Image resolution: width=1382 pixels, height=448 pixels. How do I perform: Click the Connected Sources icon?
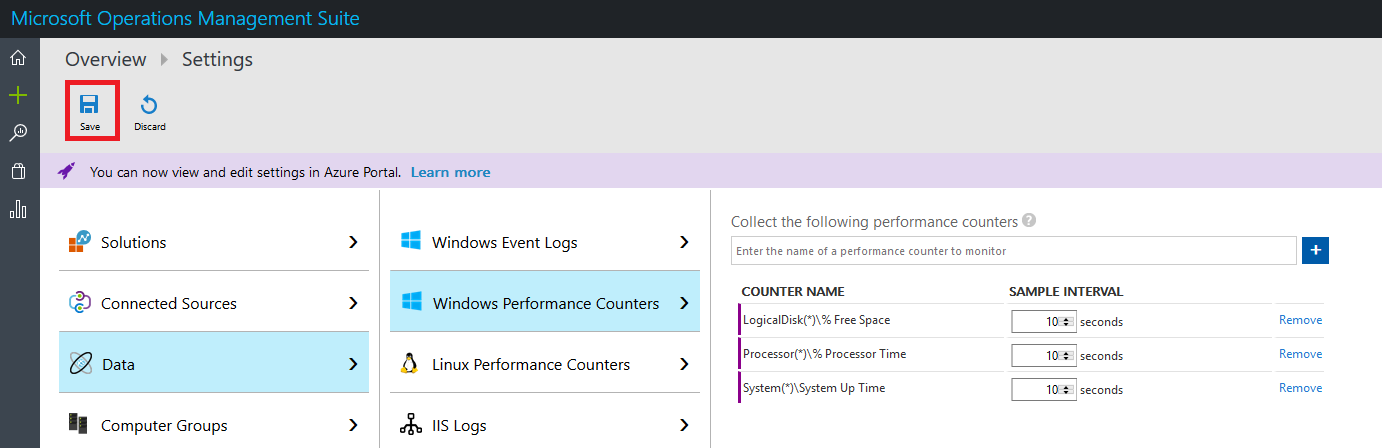(80, 303)
